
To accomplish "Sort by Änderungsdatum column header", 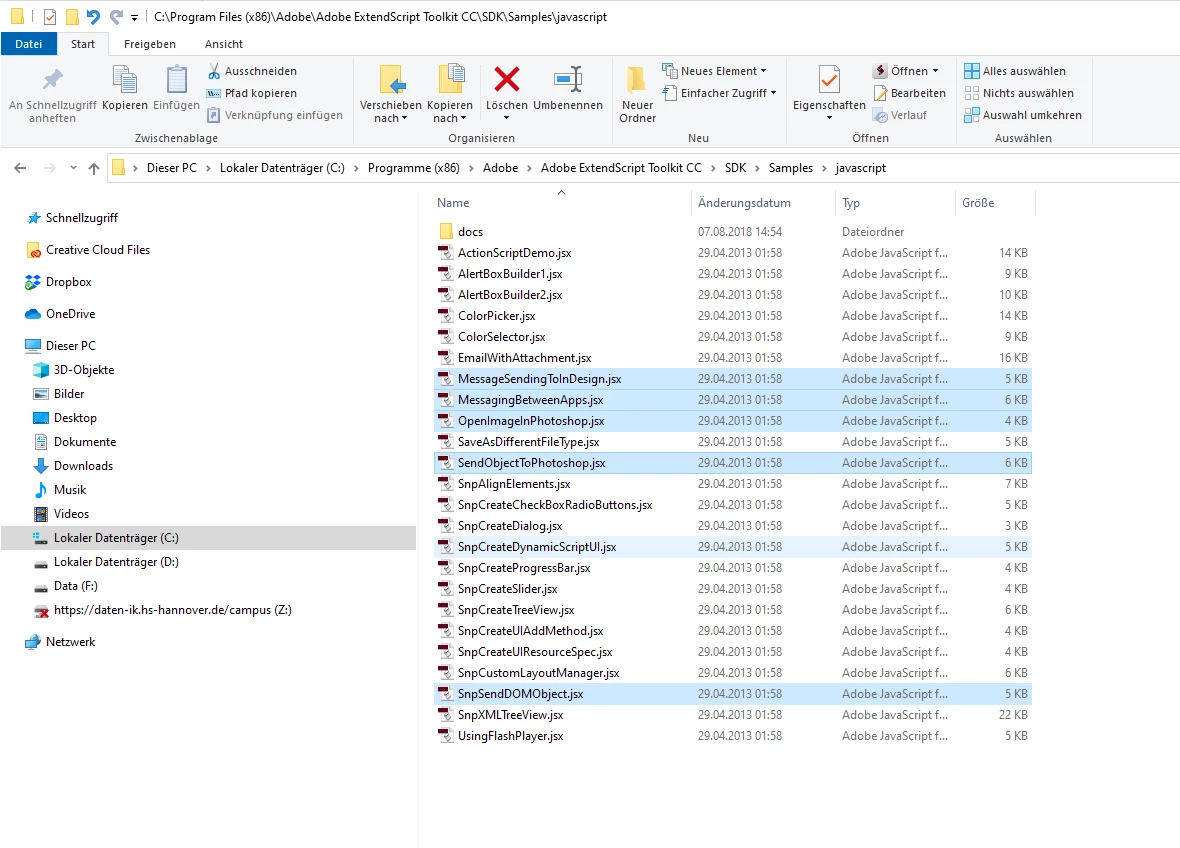I will tap(762, 202).
